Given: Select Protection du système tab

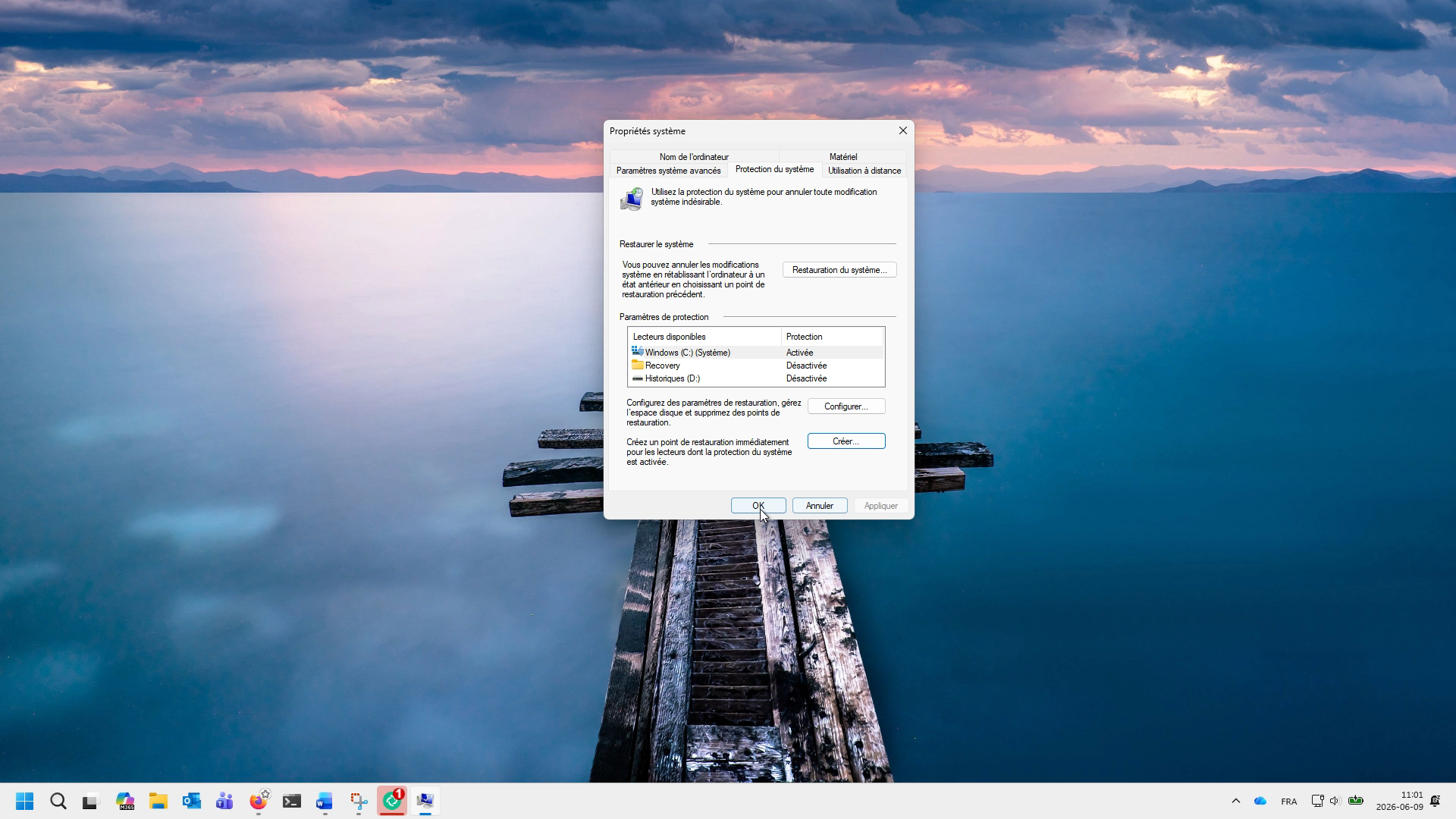Looking at the screenshot, I should pyautogui.click(x=774, y=169).
